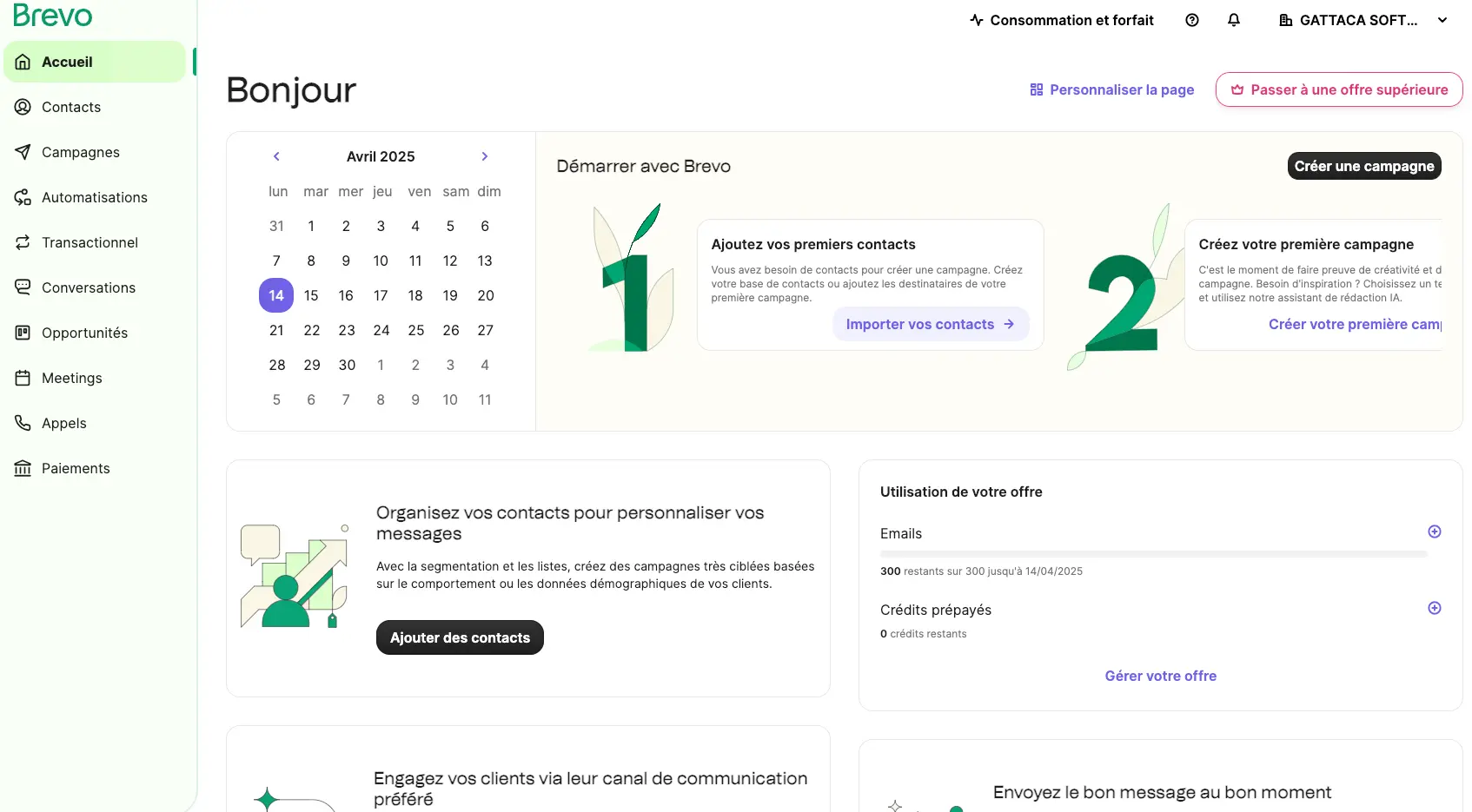Click the plus icon next to Emails
Image resolution: width=1472 pixels, height=812 pixels.
click(1435, 531)
